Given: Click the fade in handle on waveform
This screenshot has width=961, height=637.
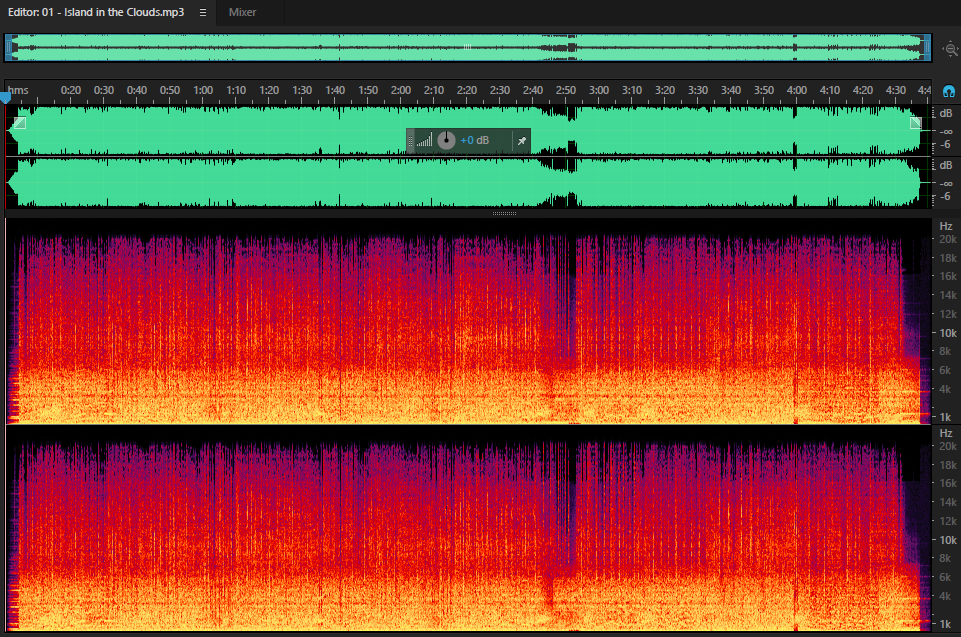Looking at the screenshot, I should click(x=20, y=123).
